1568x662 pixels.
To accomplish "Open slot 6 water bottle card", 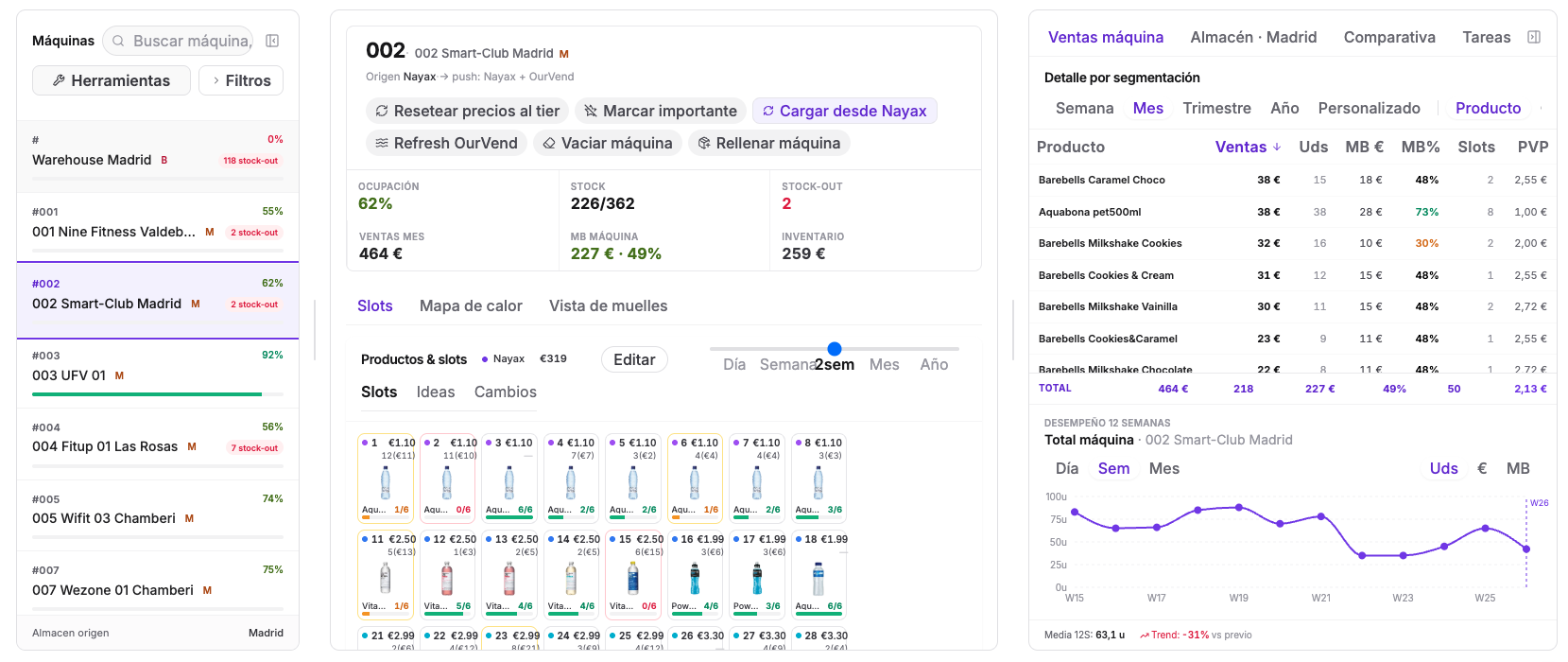I will pos(695,477).
